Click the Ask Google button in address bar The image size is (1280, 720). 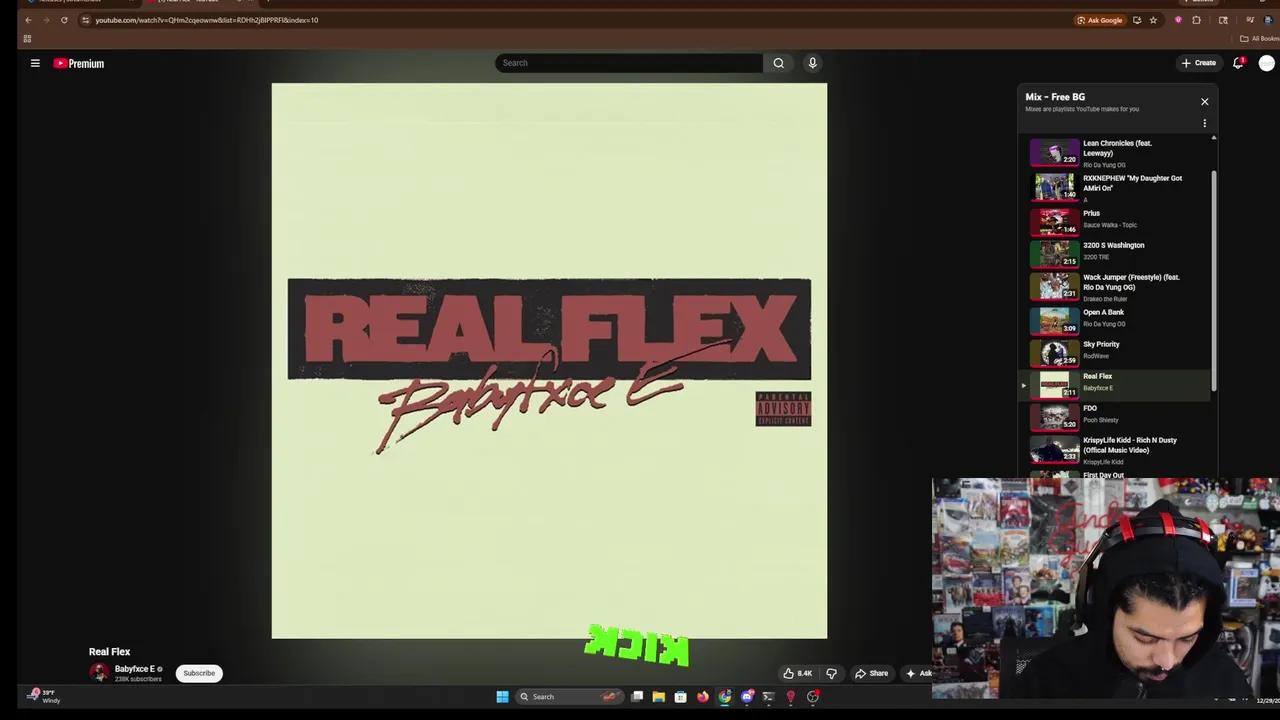coord(1100,20)
